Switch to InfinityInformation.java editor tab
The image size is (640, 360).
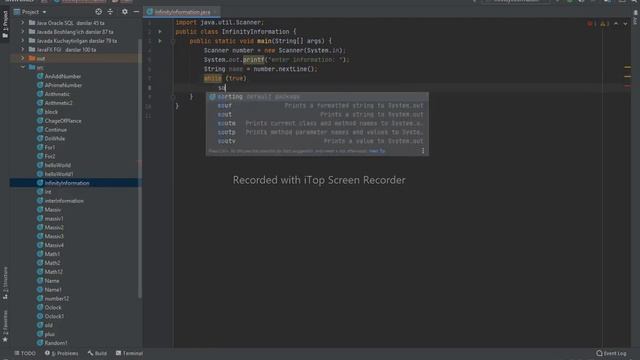pos(182,12)
